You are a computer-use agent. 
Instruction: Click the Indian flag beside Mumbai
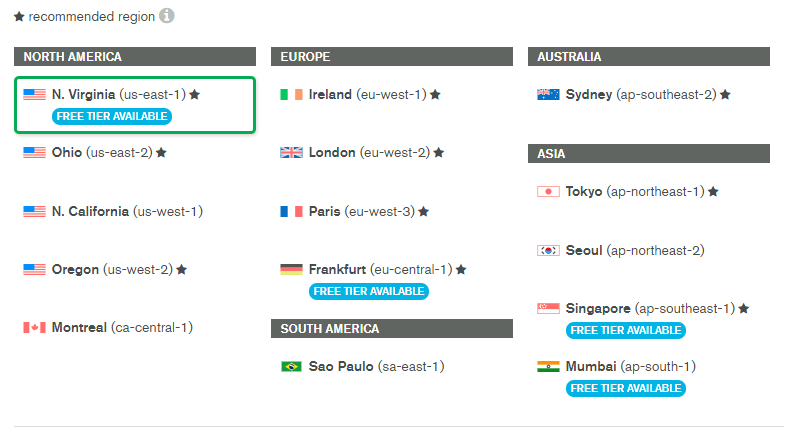click(x=548, y=366)
